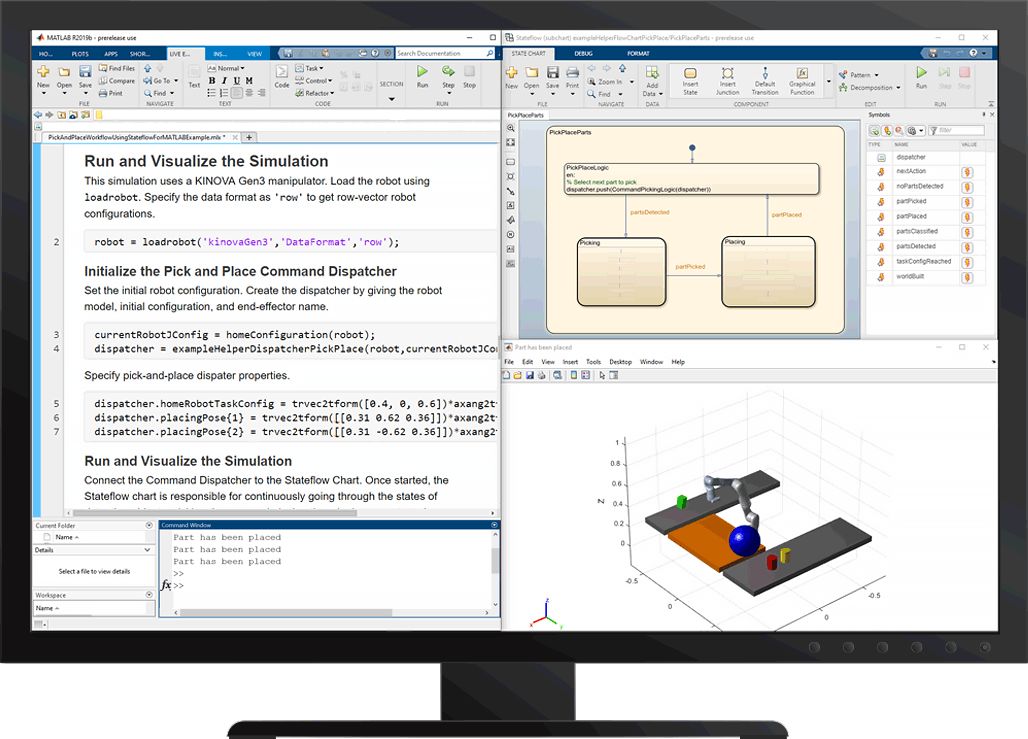Apply italic formatting with the I icon
Screen dimensions: 1028x739
[224, 81]
